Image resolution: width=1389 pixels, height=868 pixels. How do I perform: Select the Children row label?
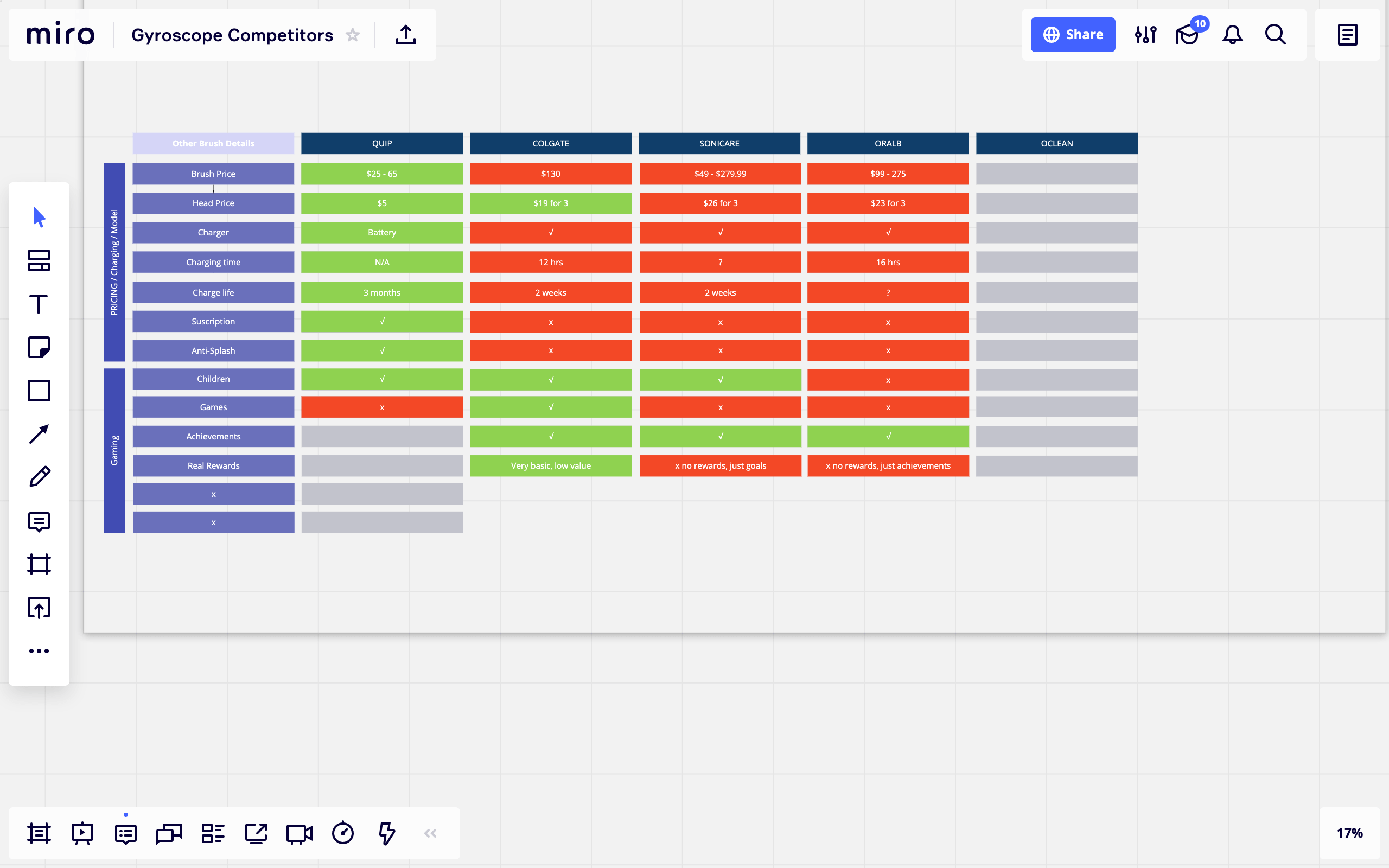pos(213,379)
